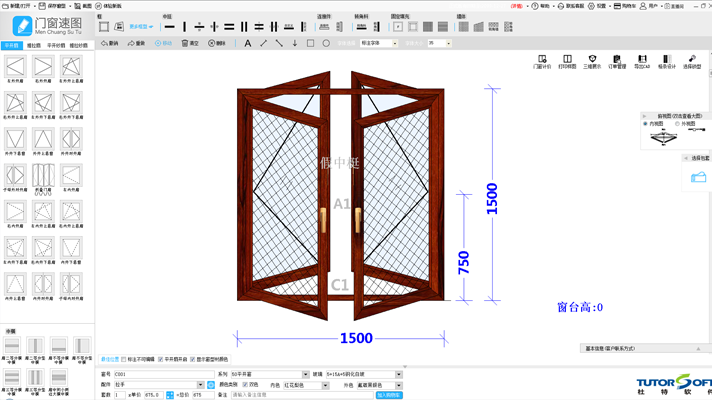712x400 pixels.
Task: Toggle the 双色 dual color checkbox
Action: pos(245,385)
